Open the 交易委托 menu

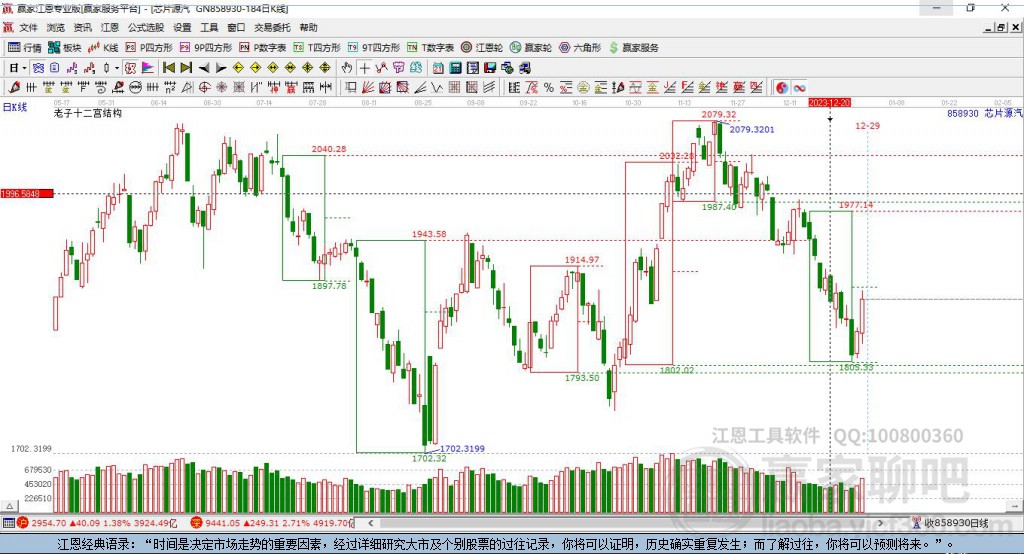[272, 27]
